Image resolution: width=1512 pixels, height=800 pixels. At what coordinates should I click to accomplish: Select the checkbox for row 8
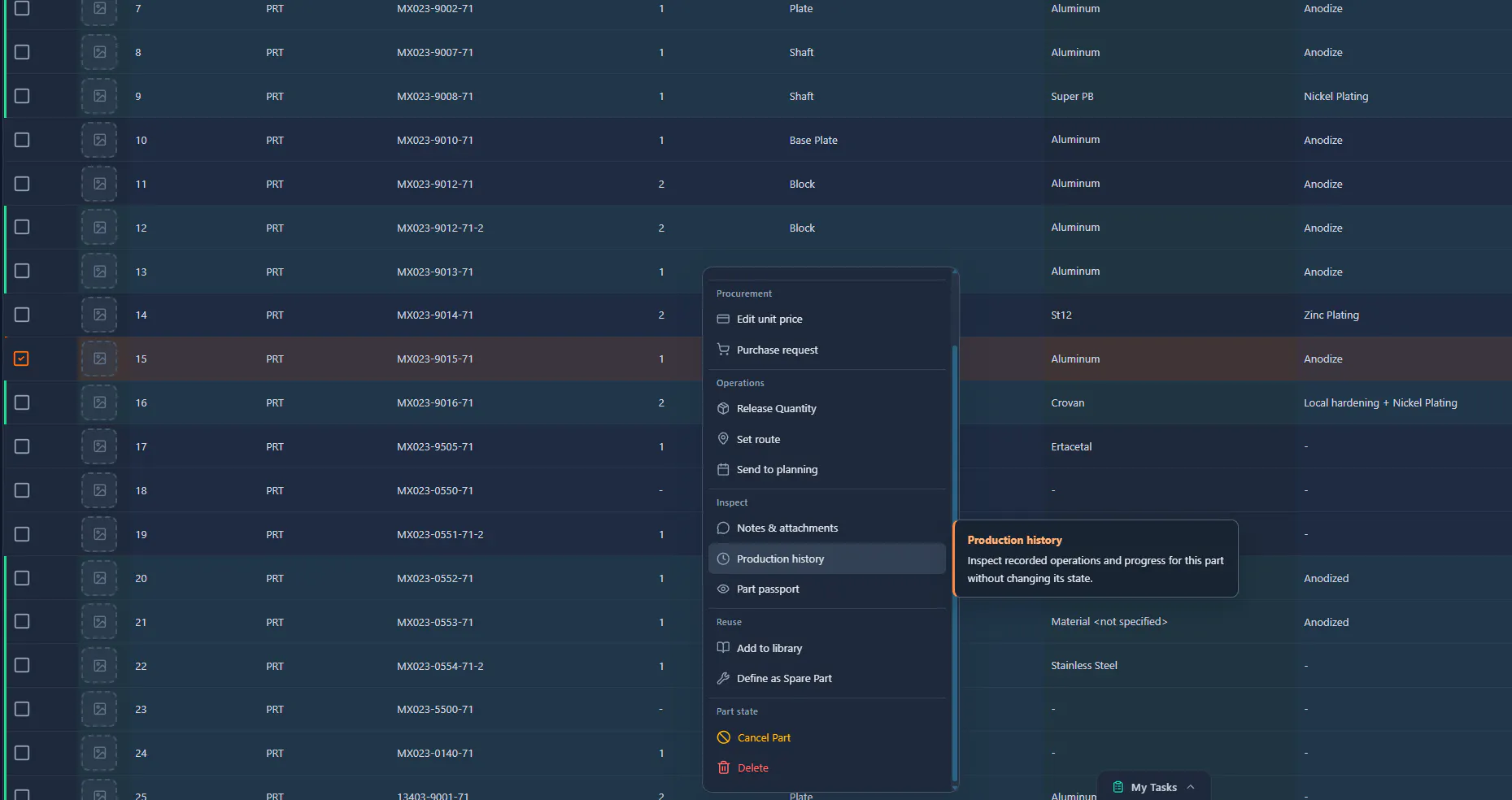point(22,52)
